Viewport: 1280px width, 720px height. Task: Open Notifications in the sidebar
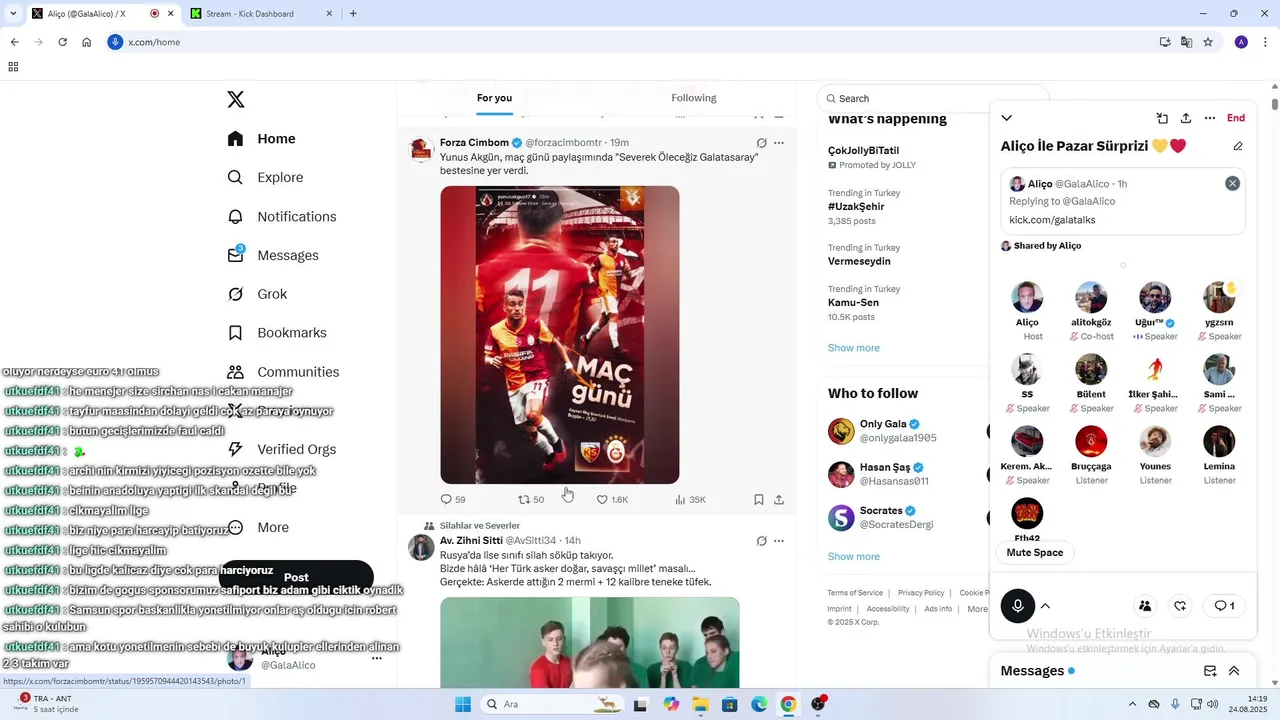(281, 216)
